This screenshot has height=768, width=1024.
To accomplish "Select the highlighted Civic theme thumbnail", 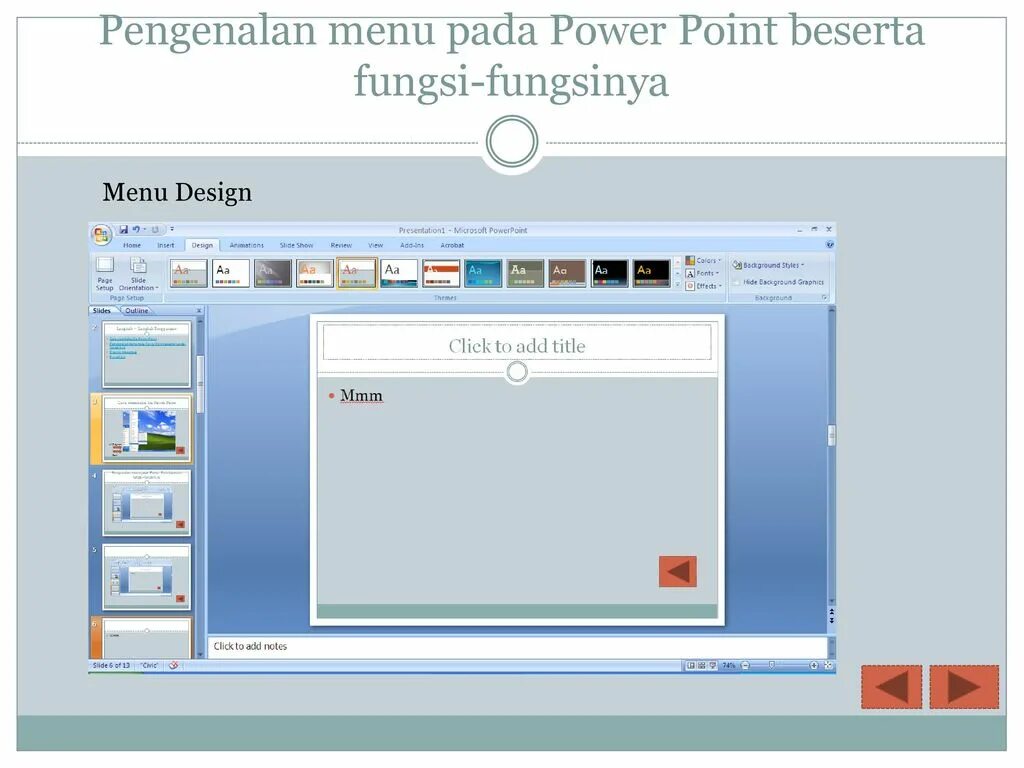I will [x=357, y=273].
